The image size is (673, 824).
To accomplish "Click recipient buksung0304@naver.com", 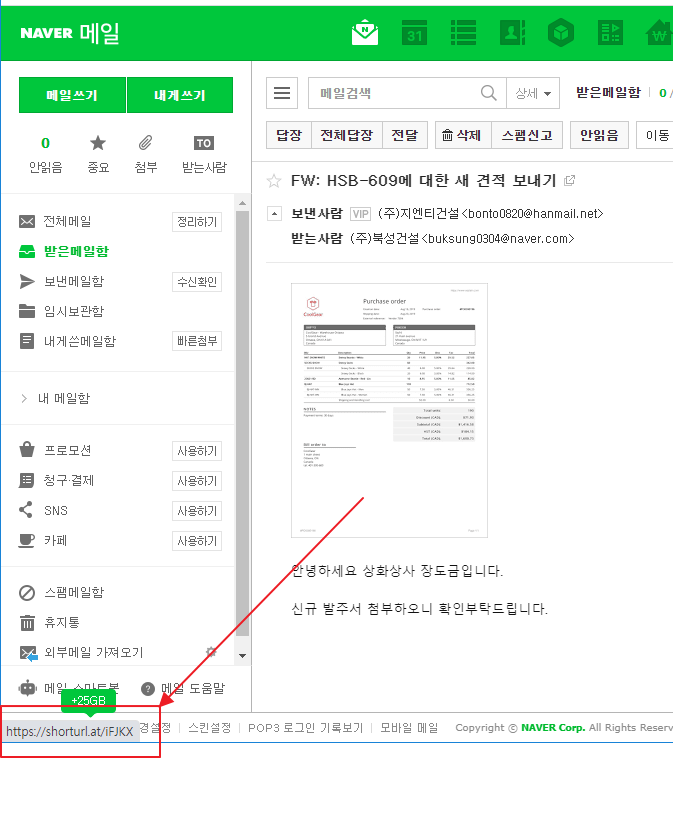I will coord(498,239).
